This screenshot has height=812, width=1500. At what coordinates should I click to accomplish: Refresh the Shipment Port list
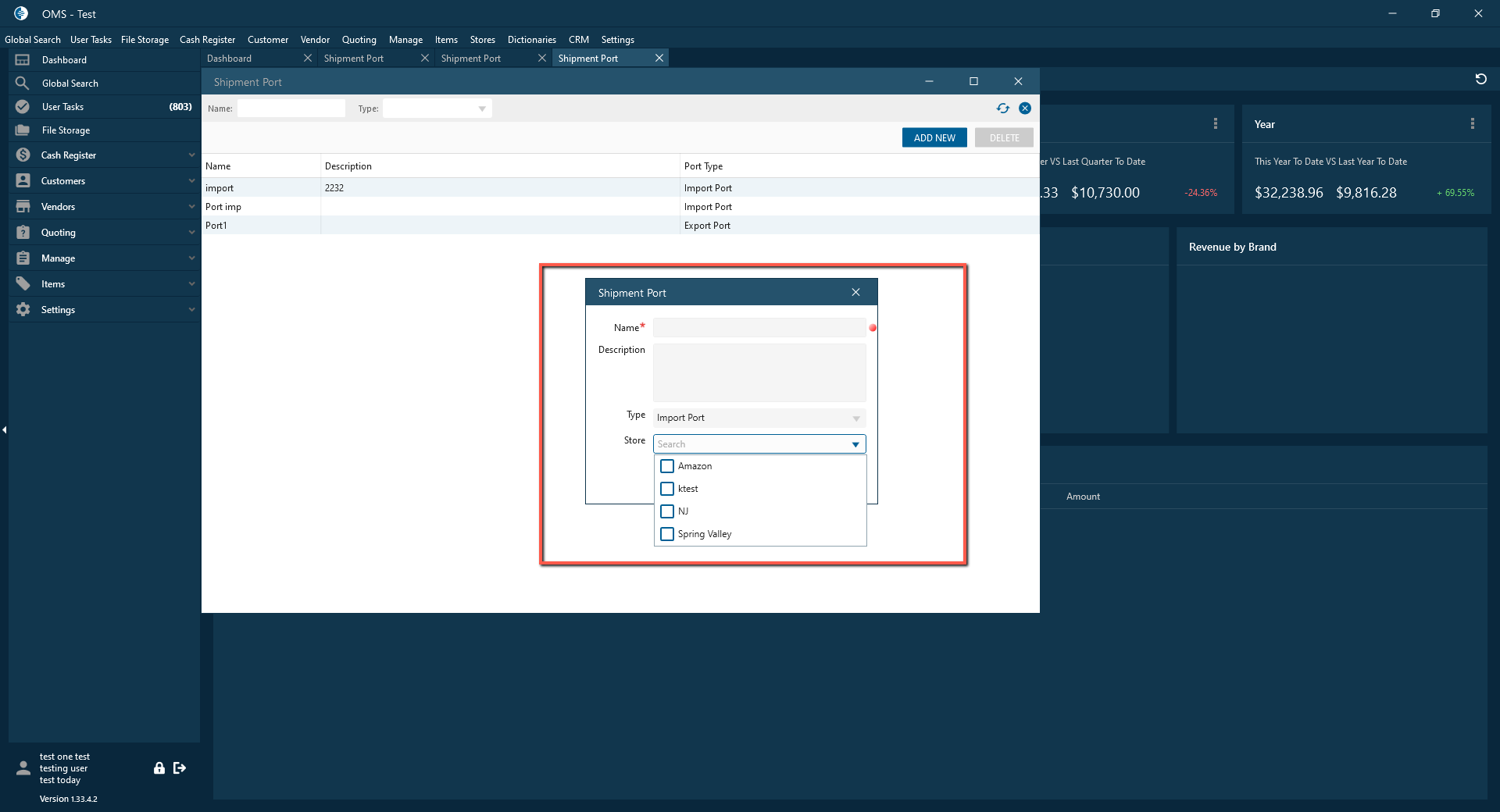pyautogui.click(x=1003, y=109)
